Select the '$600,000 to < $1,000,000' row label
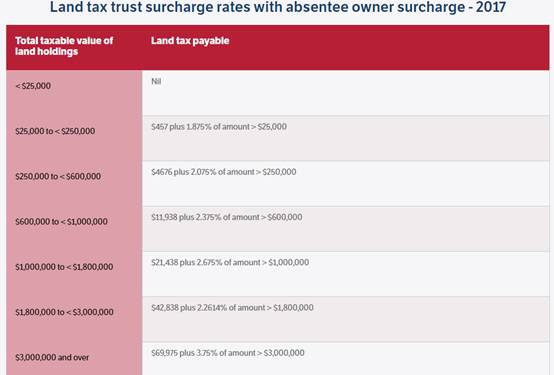 (61, 222)
